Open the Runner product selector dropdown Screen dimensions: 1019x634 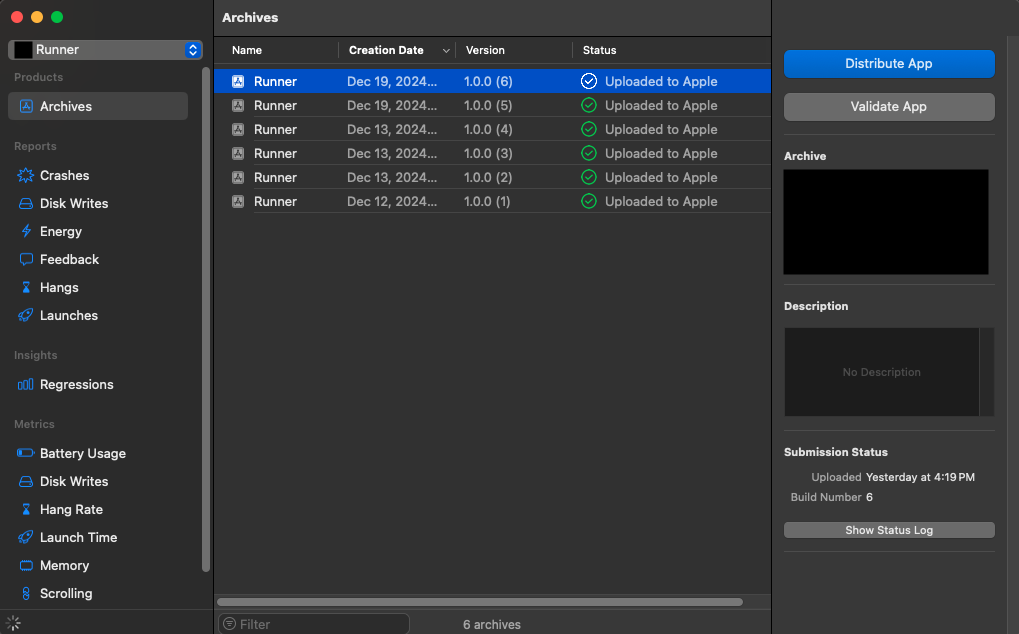pyautogui.click(x=105, y=50)
